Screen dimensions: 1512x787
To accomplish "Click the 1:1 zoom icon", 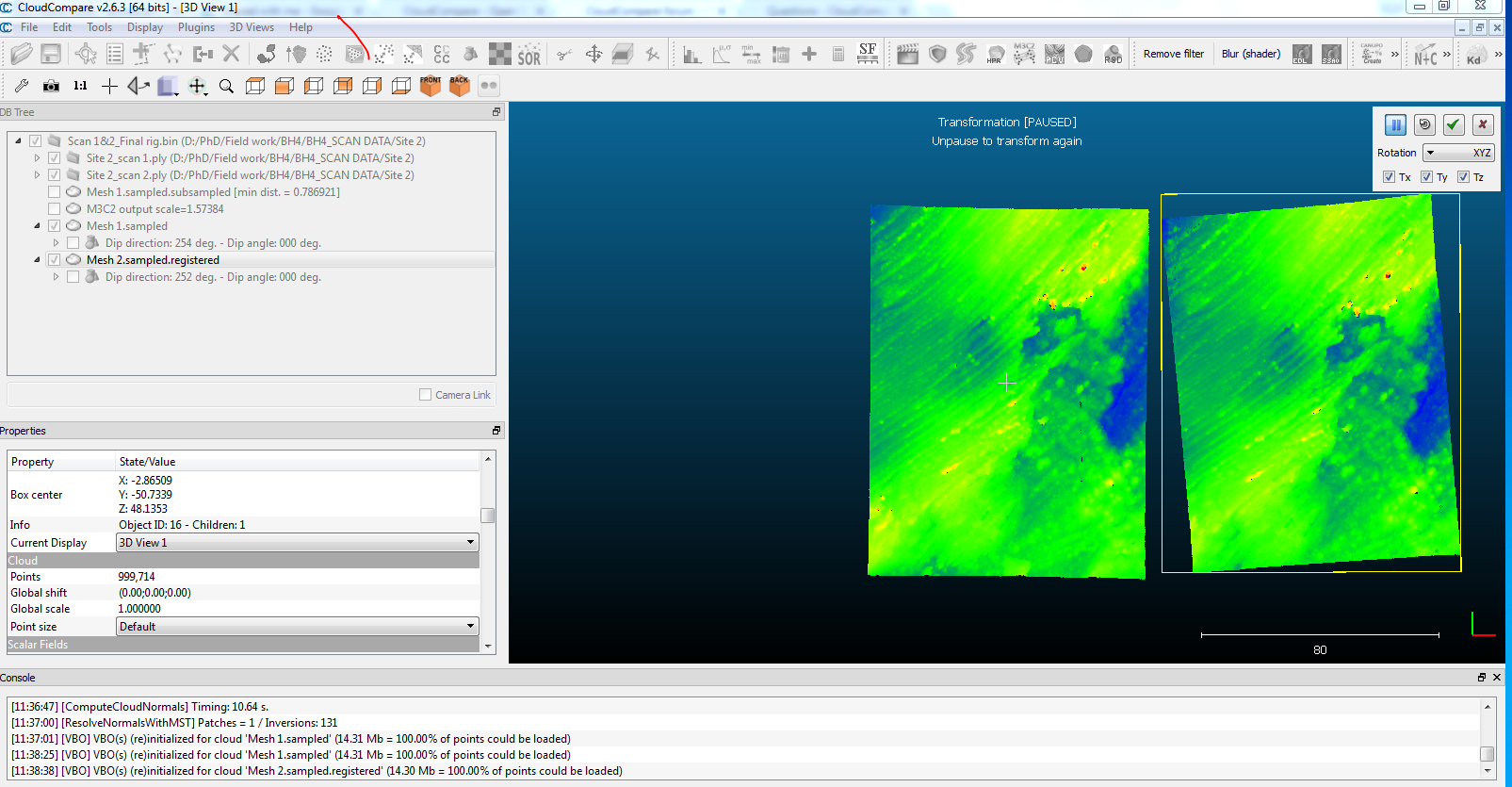I will coord(80,86).
